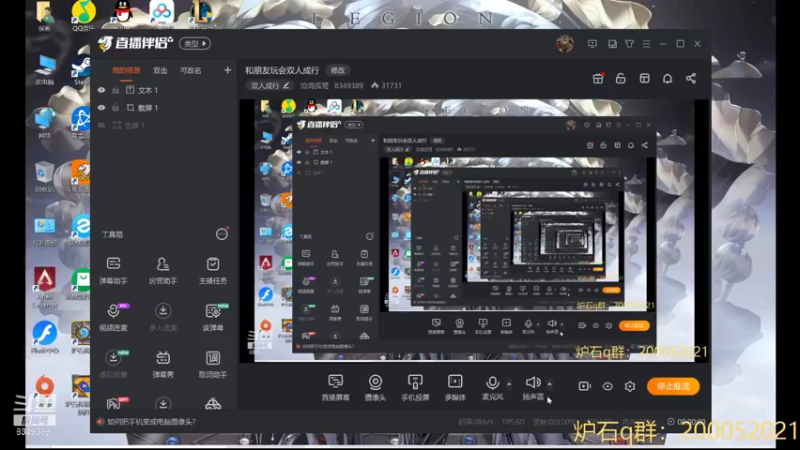Click 停止推流 stop streaming button
This screenshot has width=800, height=450.
[673, 386]
